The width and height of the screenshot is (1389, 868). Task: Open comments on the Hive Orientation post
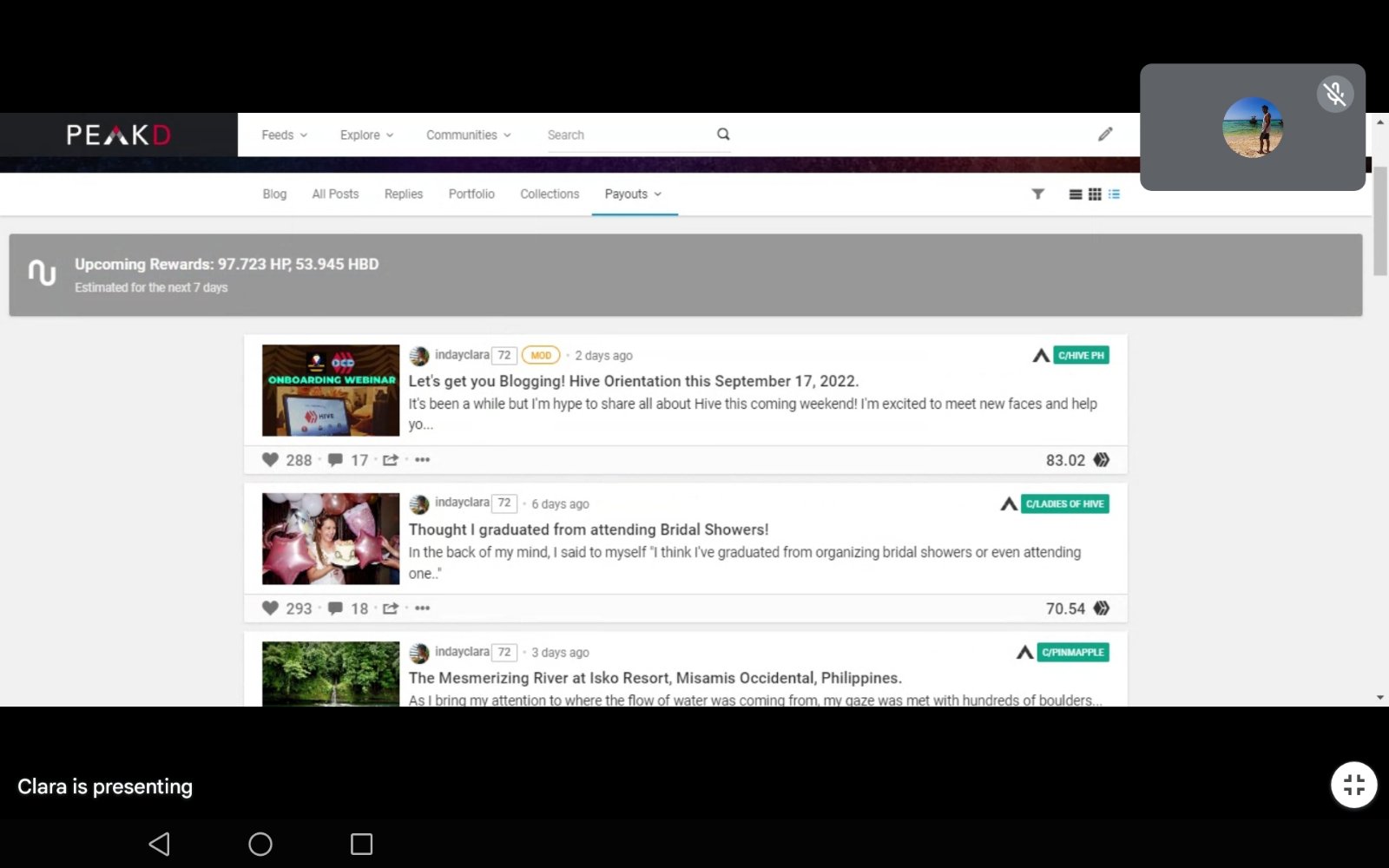coord(335,460)
